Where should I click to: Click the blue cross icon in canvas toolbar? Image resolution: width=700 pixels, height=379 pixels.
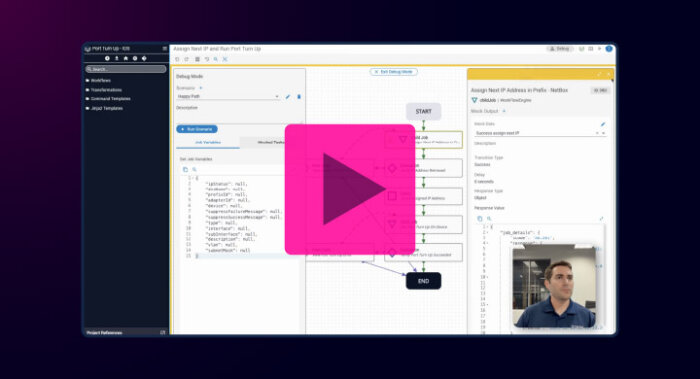pyautogui.click(x=225, y=59)
